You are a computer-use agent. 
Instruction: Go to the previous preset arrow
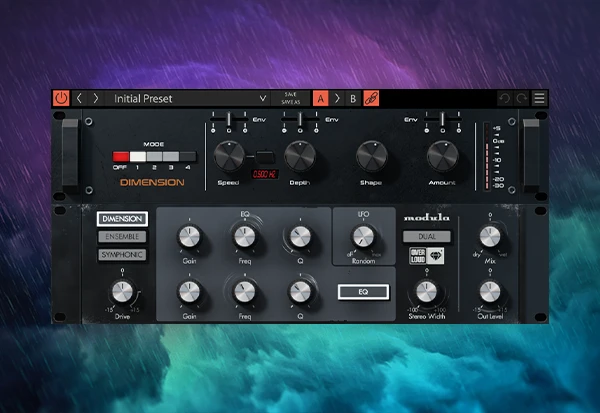tap(79, 98)
